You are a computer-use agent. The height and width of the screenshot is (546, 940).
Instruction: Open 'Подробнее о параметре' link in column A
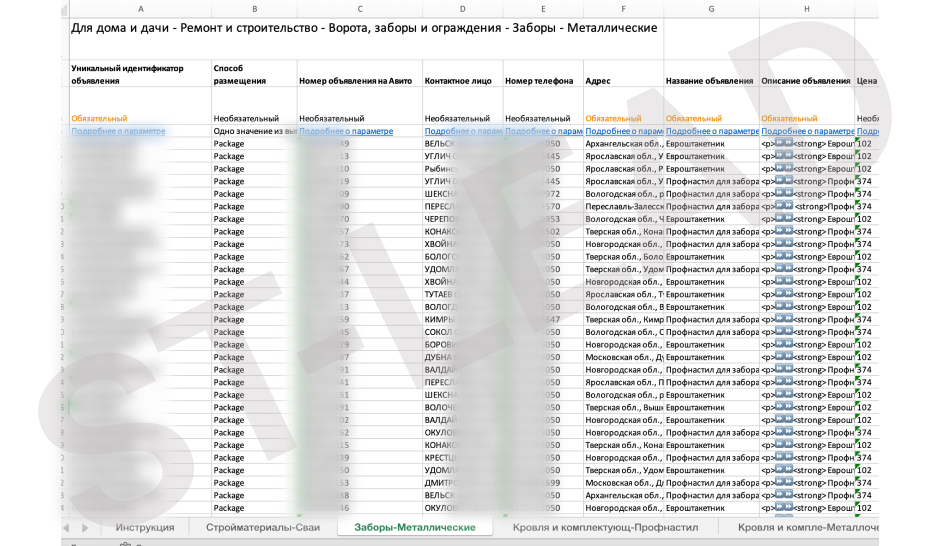[x=118, y=131]
